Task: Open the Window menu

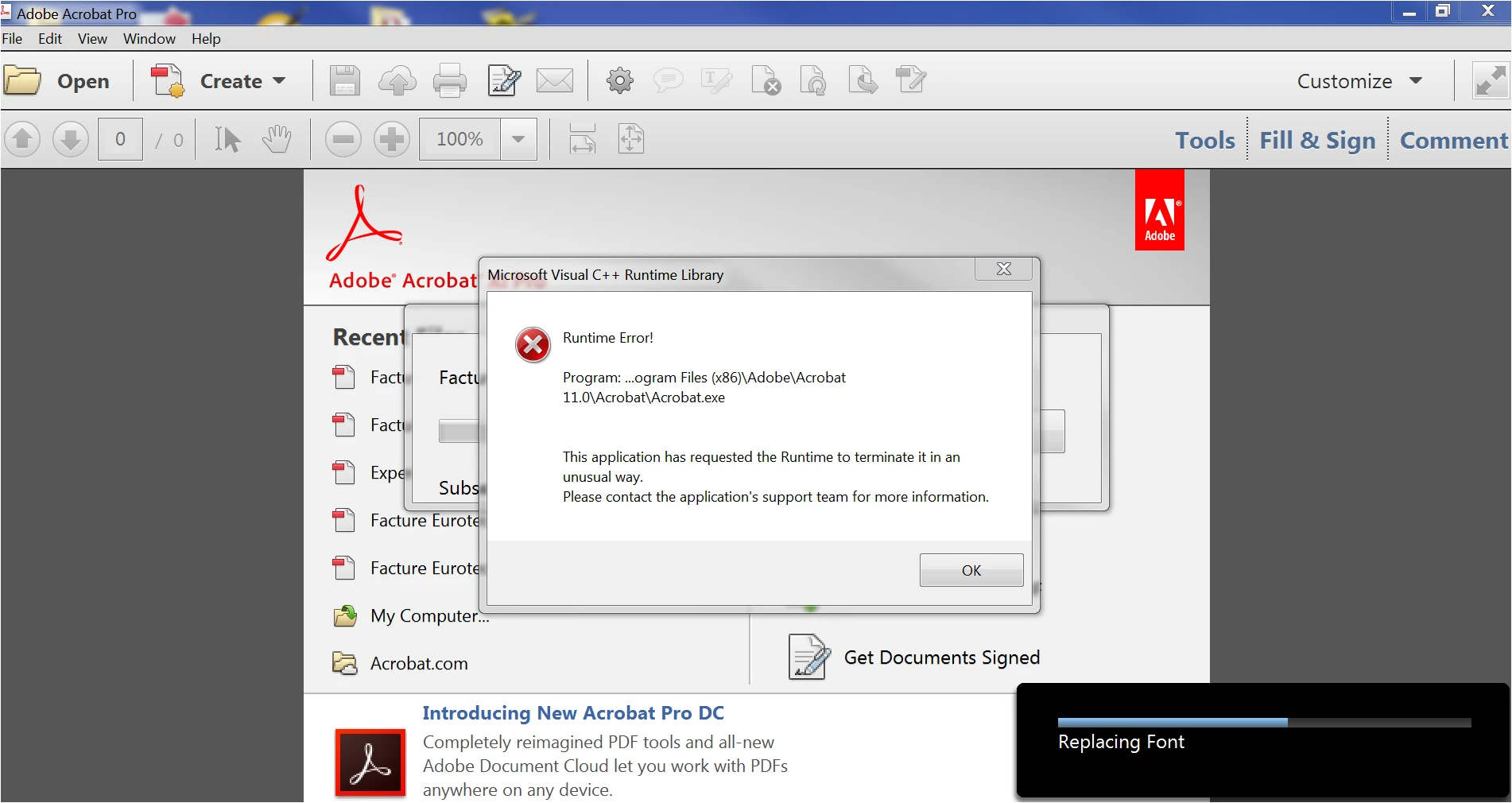Action: (x=149, y=39)
